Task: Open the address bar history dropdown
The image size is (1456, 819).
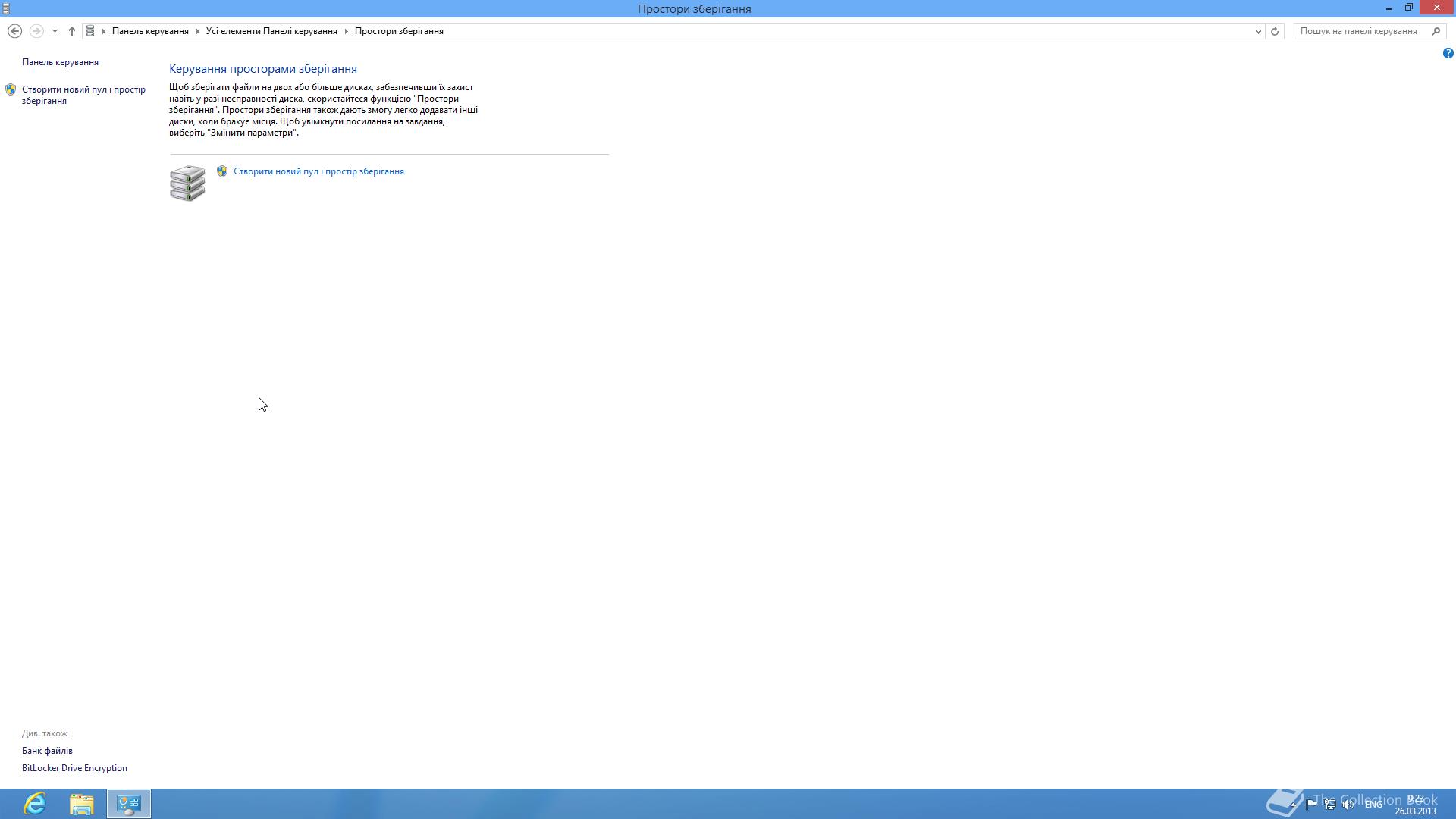Action: coord(1258,31)
